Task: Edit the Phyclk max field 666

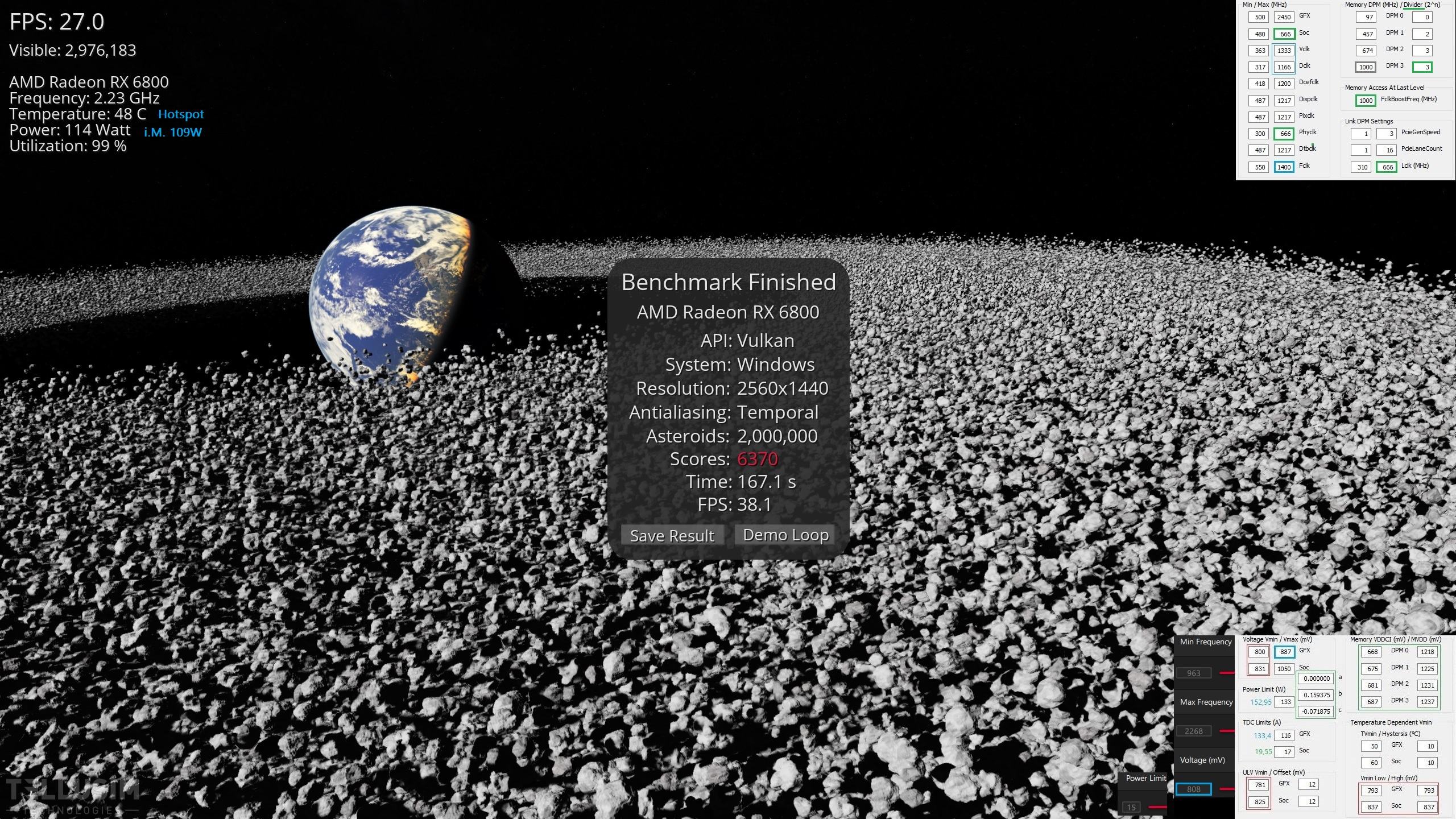Action: (1284, 133)
